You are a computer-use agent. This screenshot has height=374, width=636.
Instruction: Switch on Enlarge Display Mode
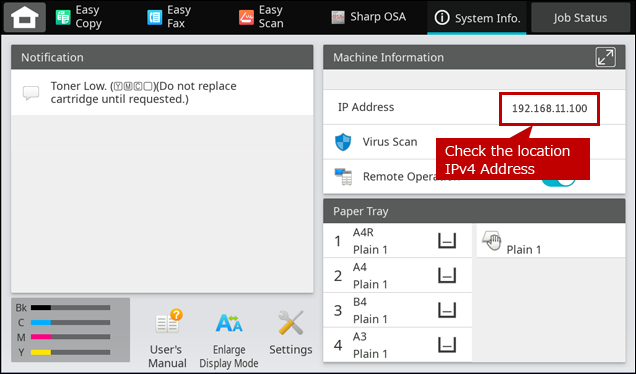coord(229,340)
